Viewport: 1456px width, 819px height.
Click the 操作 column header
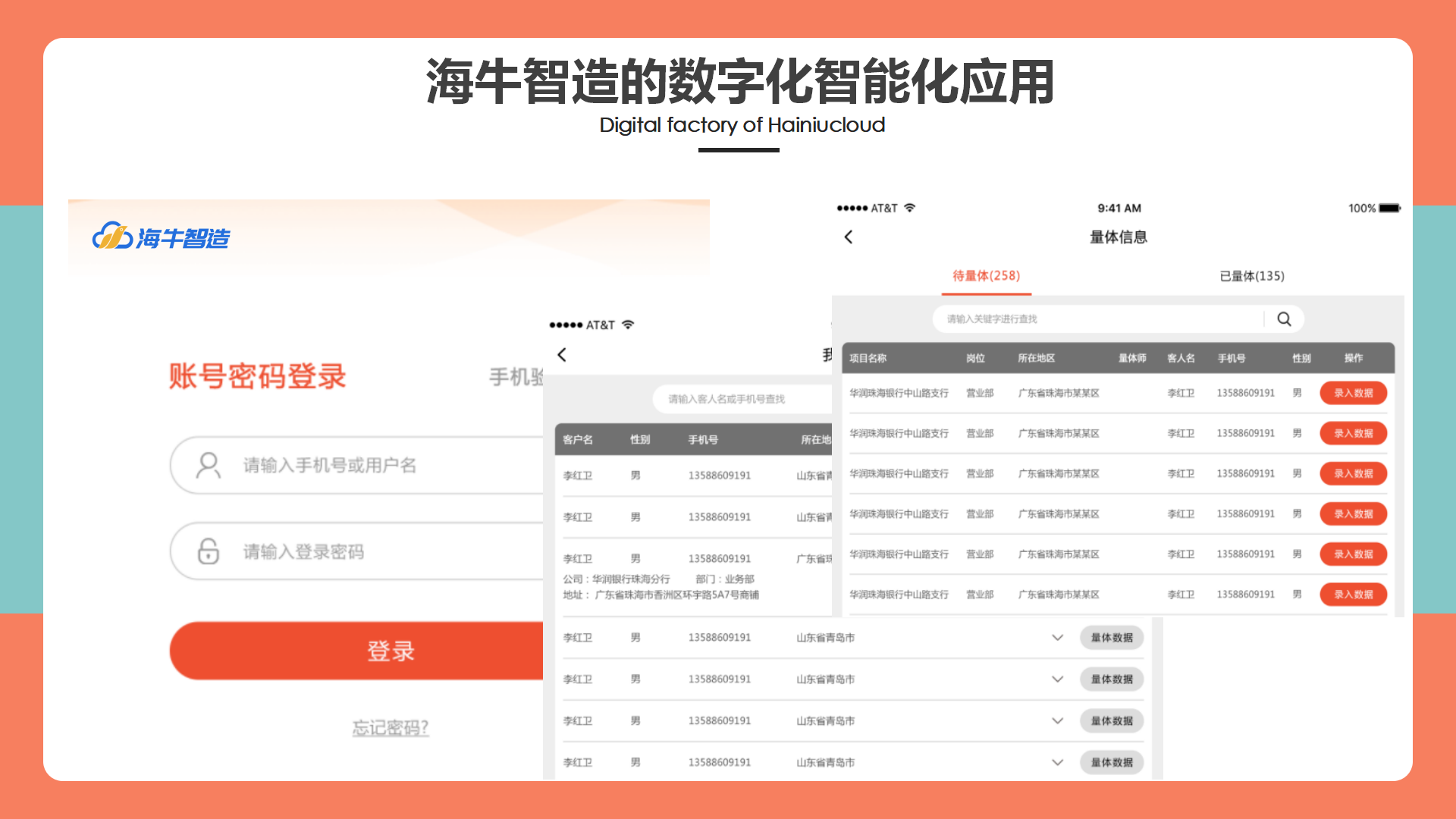1354,358
